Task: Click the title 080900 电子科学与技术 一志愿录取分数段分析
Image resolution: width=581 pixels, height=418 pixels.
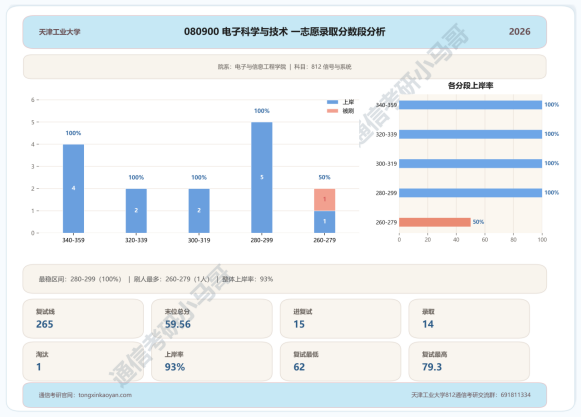Action: point(285,31)
